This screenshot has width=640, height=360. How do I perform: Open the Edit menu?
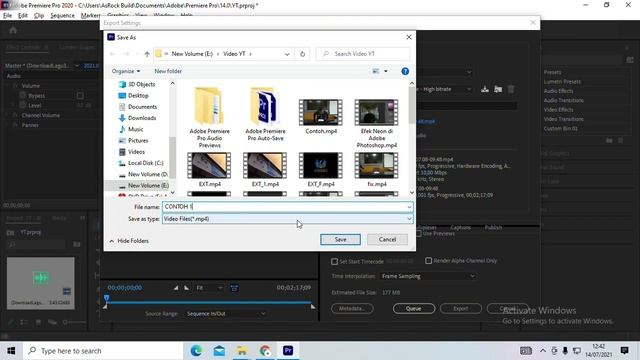pos(23,16)
